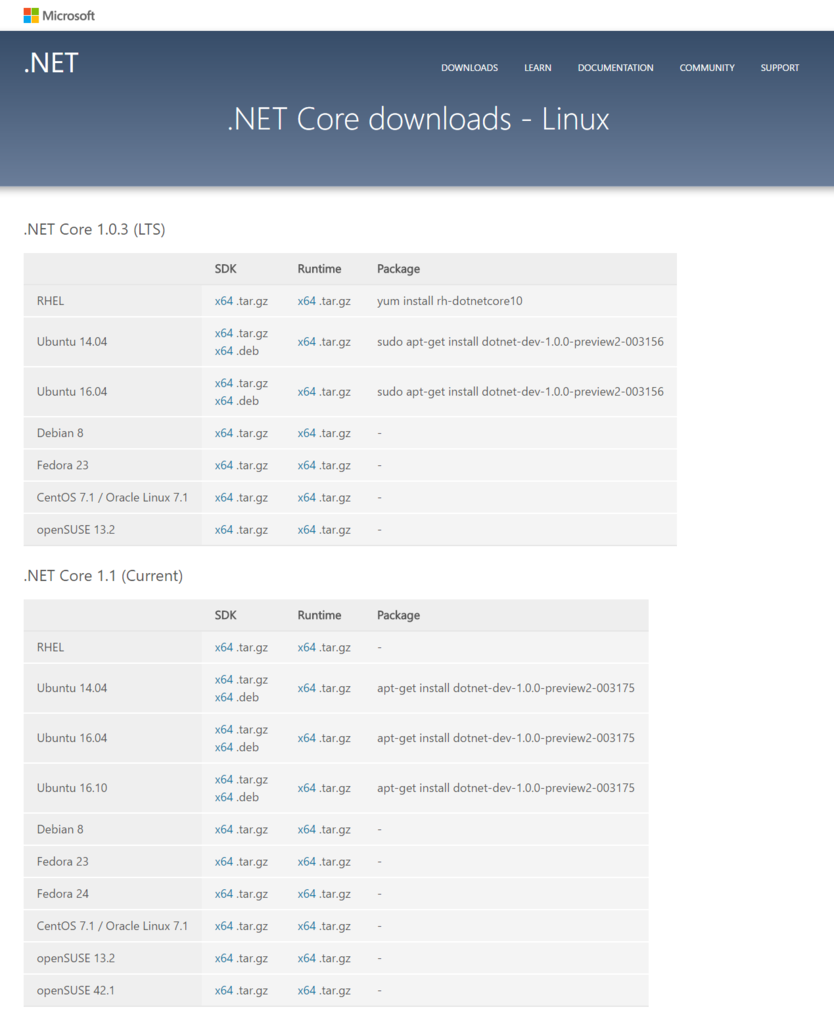The width and height of the screenshot is (834, 1024).
Task: Download RHEL Runtime x64 in 1.1 Current table
Action: [x=307, y=647]
